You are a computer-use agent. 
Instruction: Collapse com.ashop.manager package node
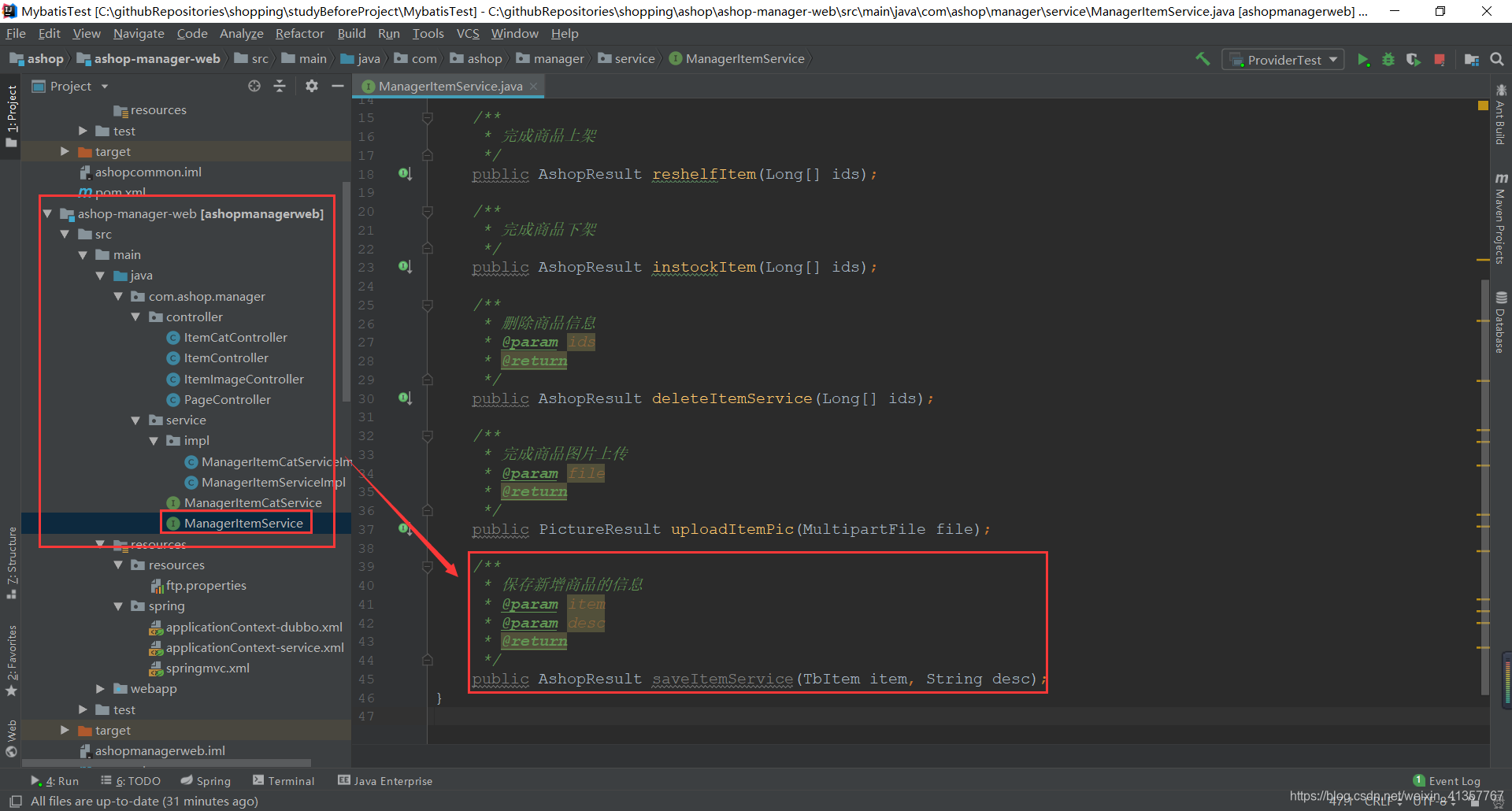click(118, 296)
